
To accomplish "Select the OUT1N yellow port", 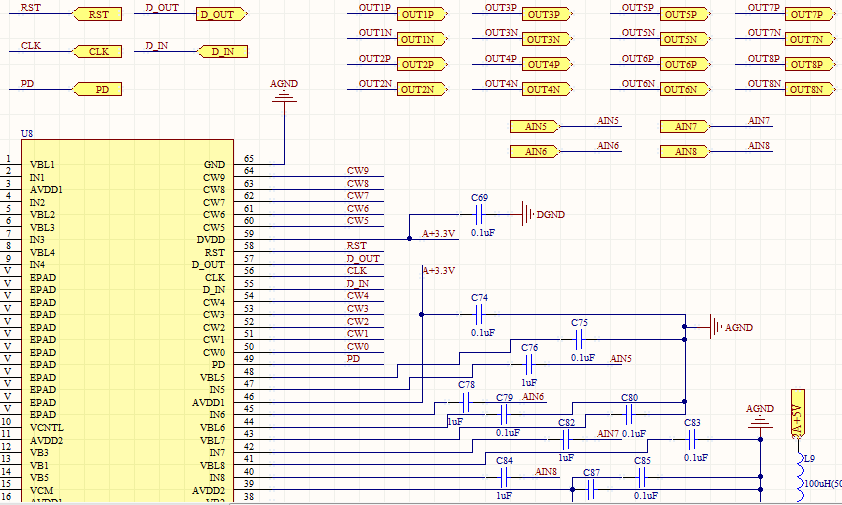I will pos(422,39).
